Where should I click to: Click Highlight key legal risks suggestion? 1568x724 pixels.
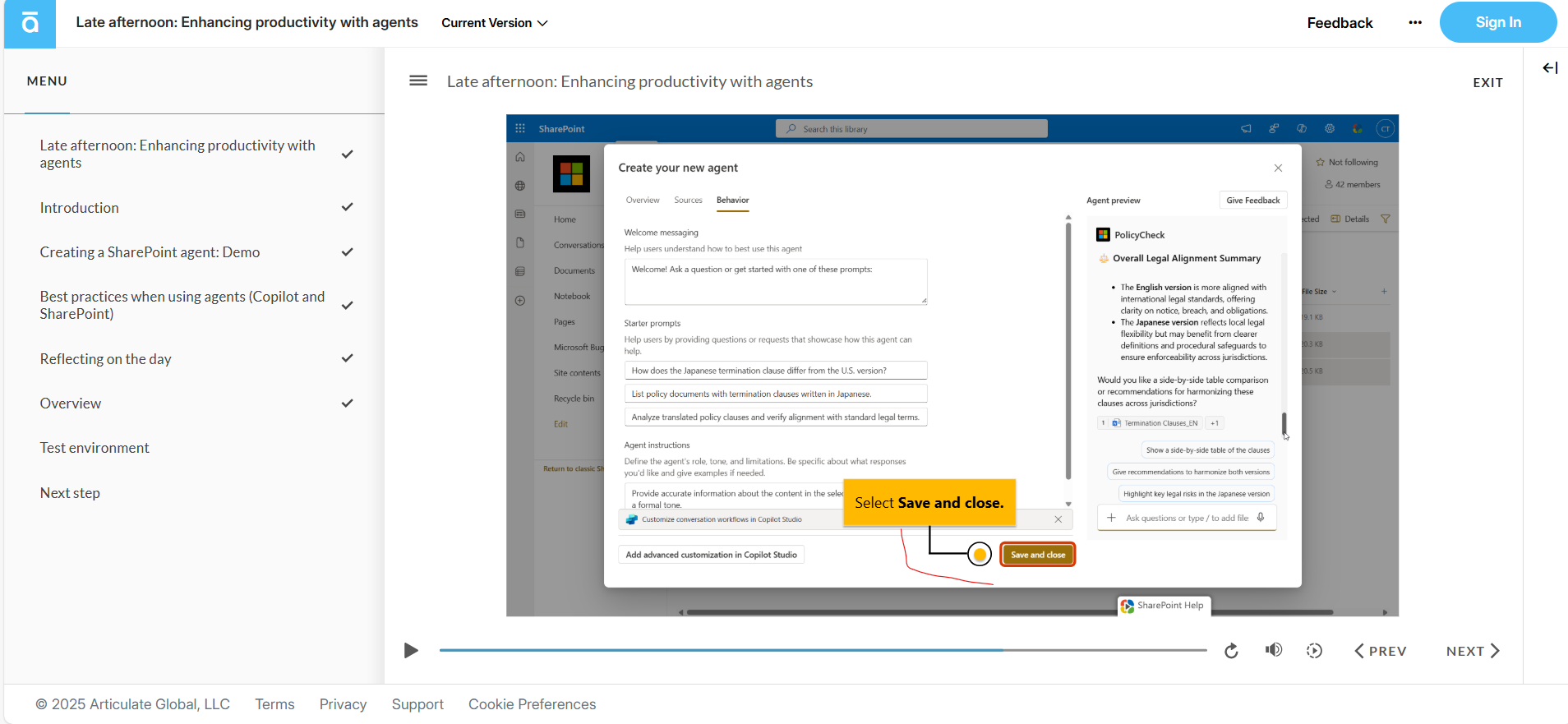click(1196, 494)
